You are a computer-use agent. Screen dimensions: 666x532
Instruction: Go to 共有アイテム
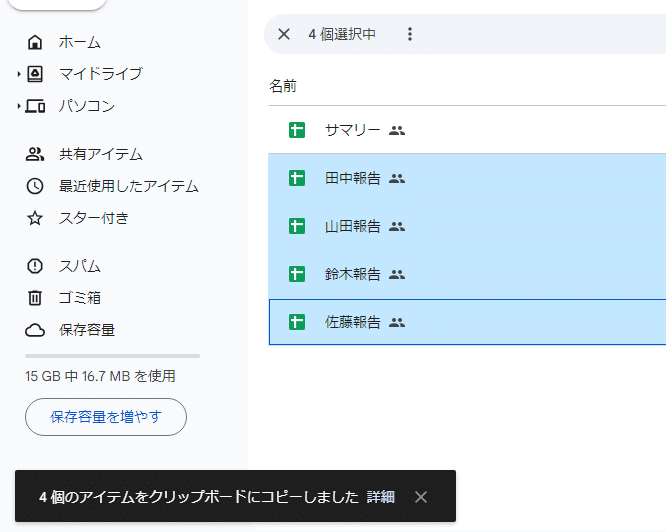coord(101,154)
